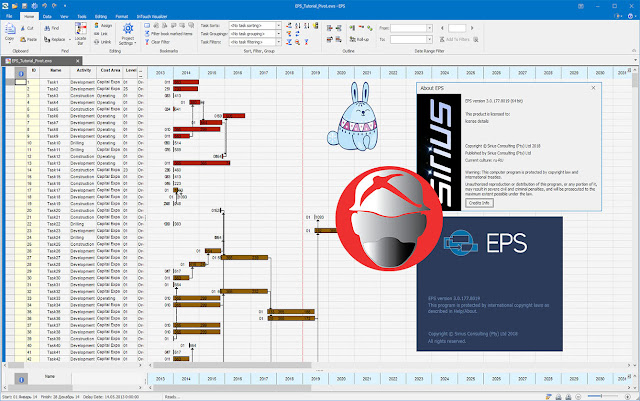Click the date range step input field
Image resolution: width=640 pixels, height=401 pixels.
tap(457, 28)
